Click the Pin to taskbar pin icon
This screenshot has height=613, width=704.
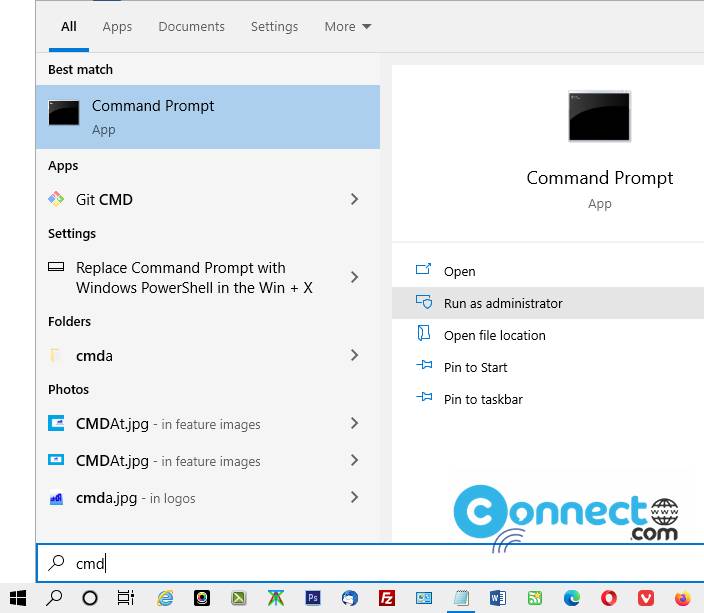coord(424,397)
